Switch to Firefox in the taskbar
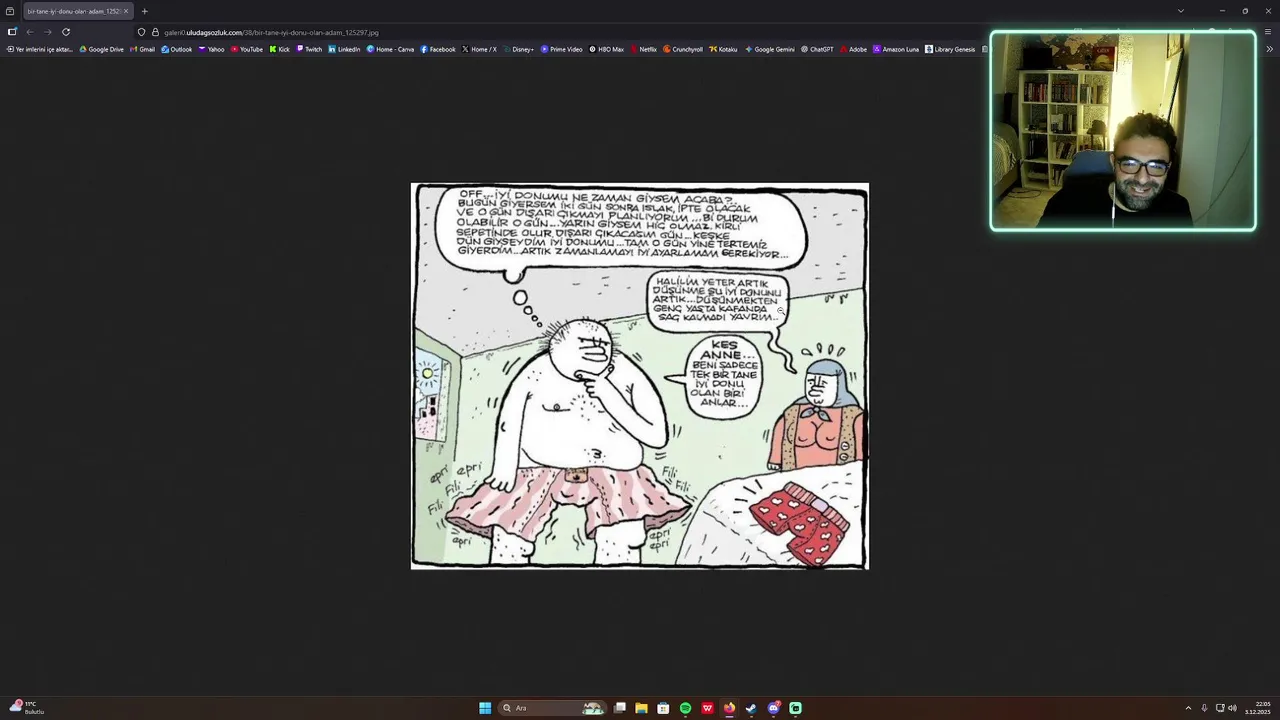 (729, 708)
